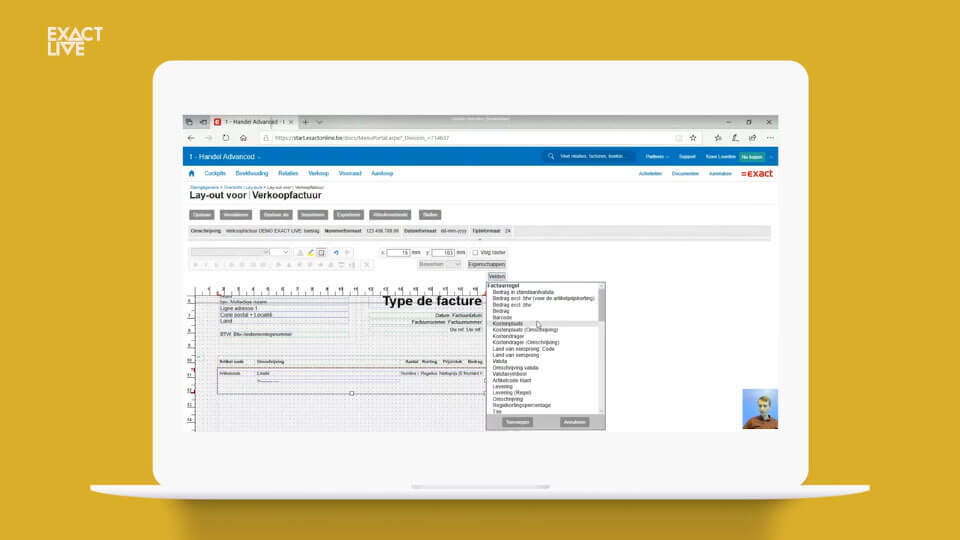
Task: Click the fields list vertical scrollbar
Action: (x=601, y=349)
